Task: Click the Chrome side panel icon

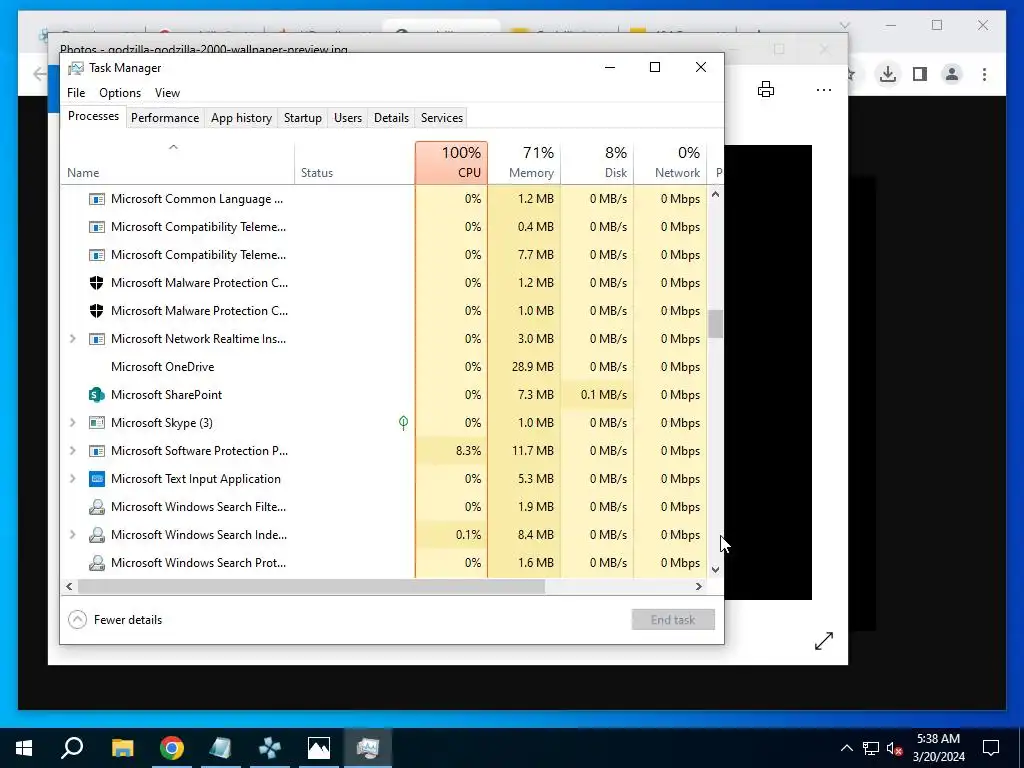Action: (x=920, y=74)
